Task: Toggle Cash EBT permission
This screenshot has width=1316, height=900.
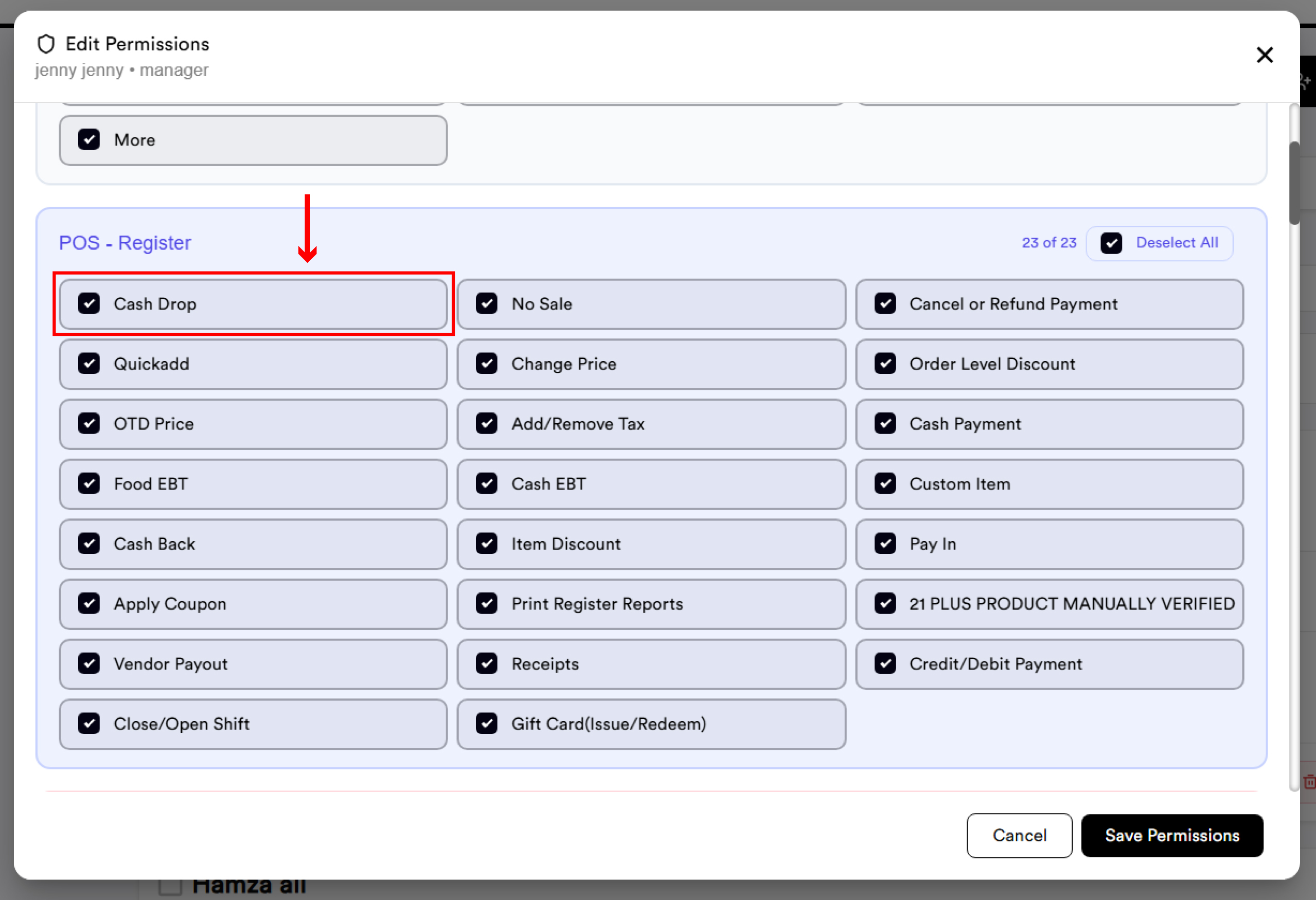Action: (486, 483)
